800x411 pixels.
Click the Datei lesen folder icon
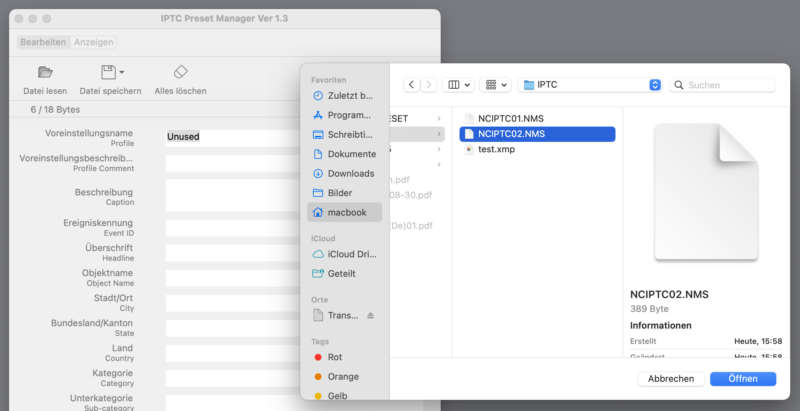[45, 72]
